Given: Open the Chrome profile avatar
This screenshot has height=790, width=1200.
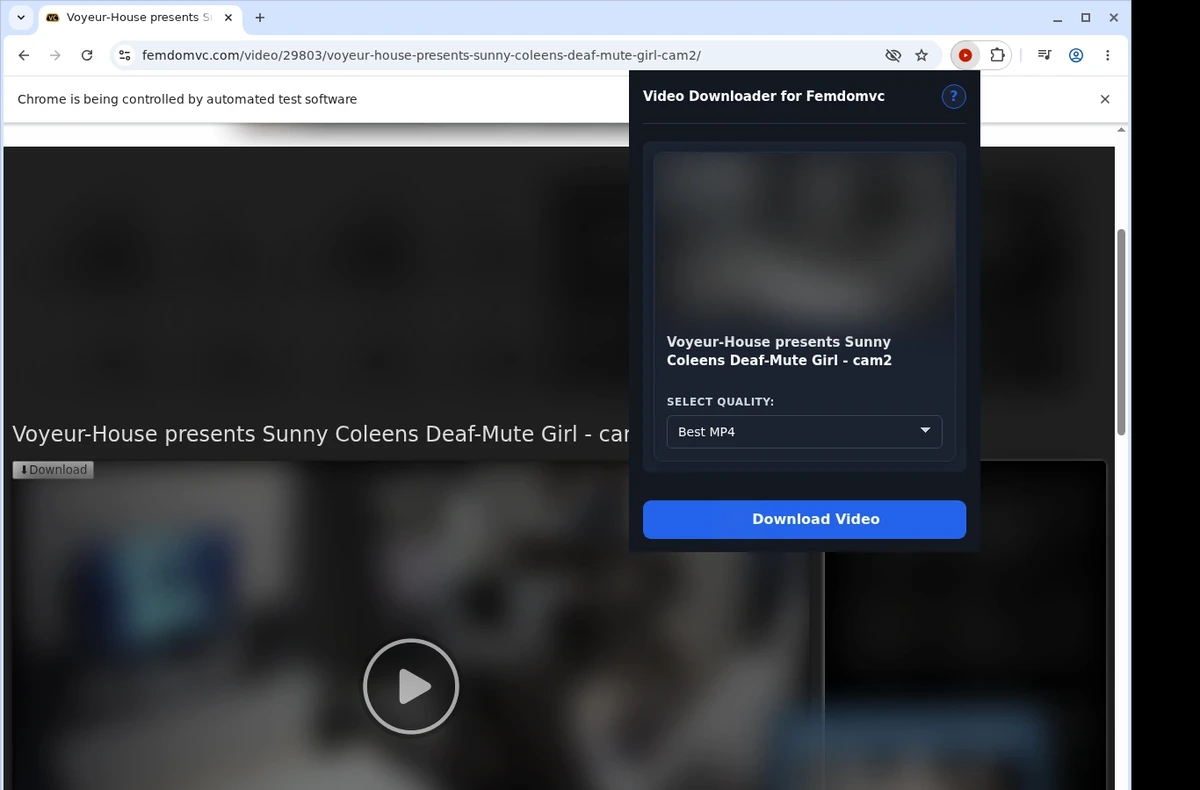Looking at the screenshot, I should point(1076,56).
